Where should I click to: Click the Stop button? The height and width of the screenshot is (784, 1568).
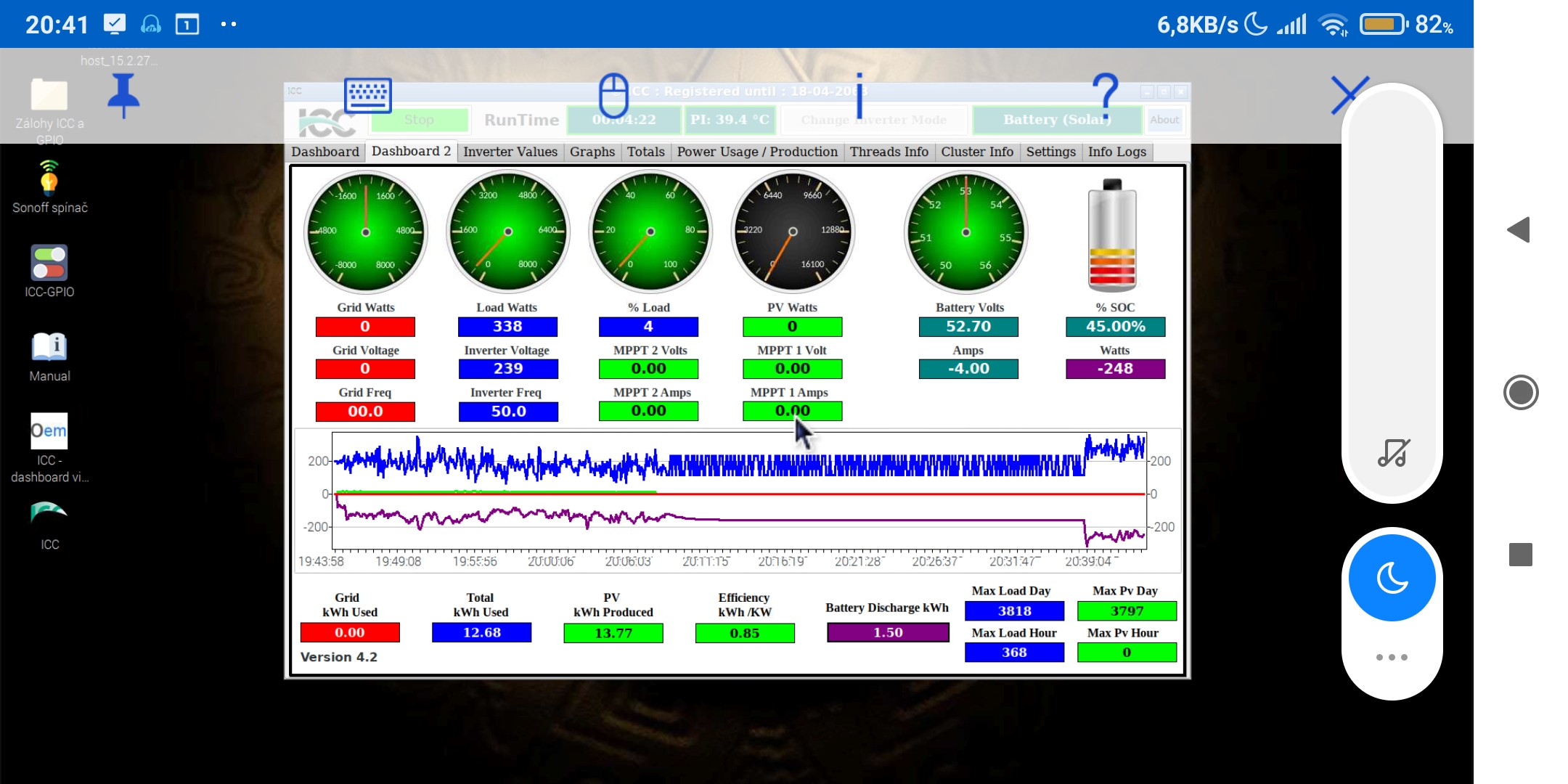[x=419, y=119]
